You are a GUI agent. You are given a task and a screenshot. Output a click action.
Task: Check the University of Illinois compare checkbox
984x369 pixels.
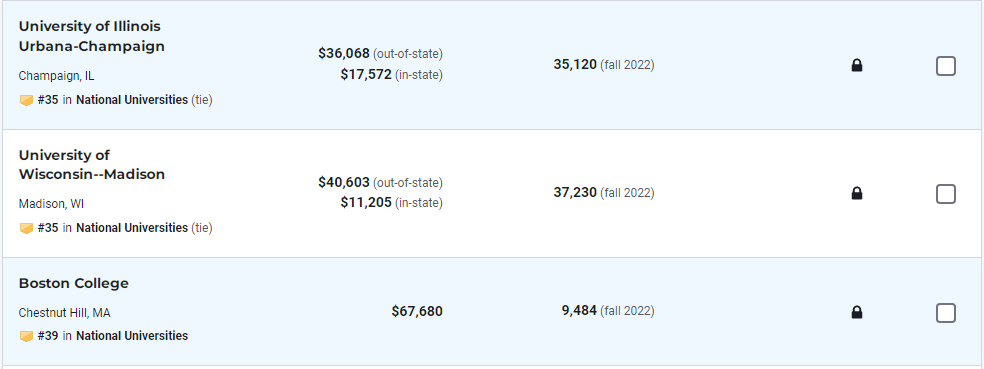(x=946, y=66)
